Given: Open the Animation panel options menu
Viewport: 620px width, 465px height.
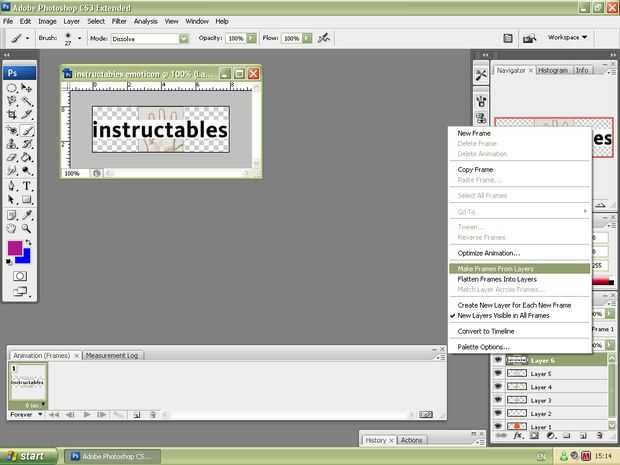Looking at the screenshot, I should [x=441, y=357].
